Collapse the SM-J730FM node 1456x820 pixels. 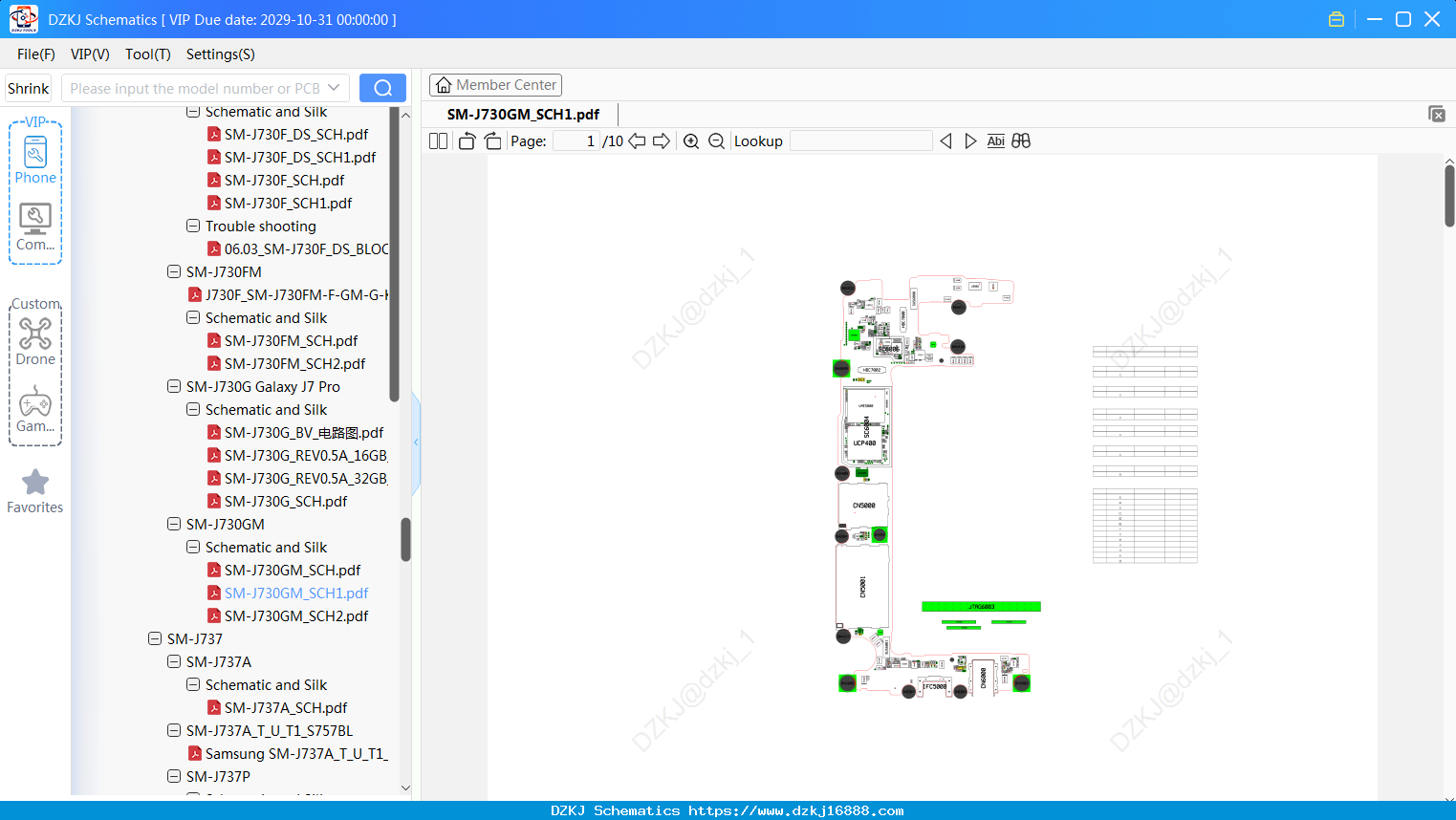[174, 272]
